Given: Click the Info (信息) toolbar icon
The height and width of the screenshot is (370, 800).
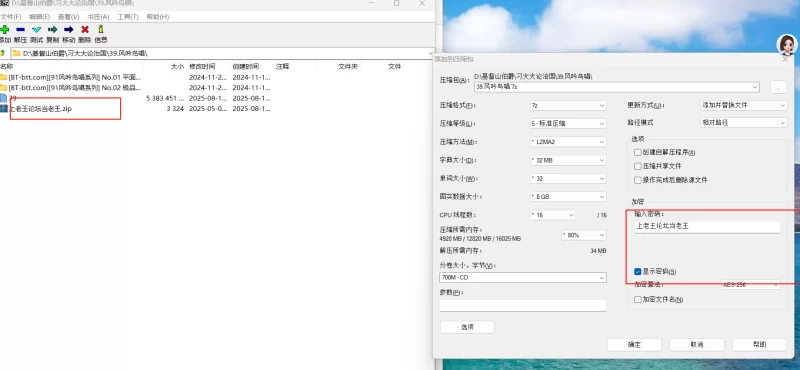Looking at the screenshot, I should [x=101, y=30].
